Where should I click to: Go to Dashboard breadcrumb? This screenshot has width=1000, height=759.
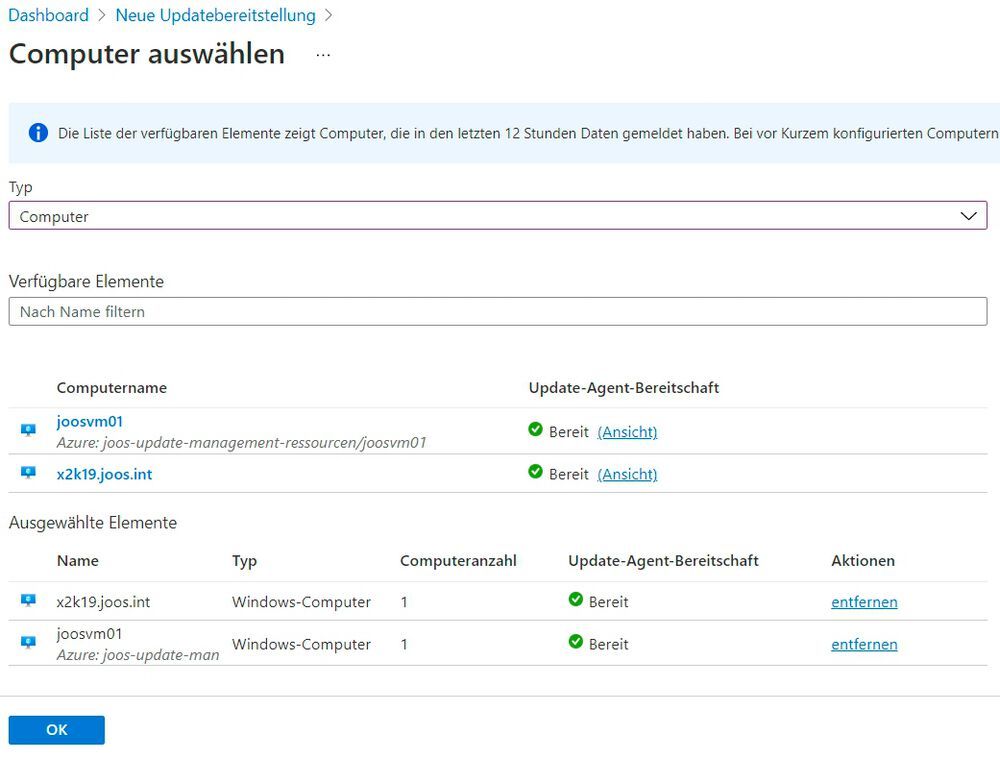click(48, 15)
